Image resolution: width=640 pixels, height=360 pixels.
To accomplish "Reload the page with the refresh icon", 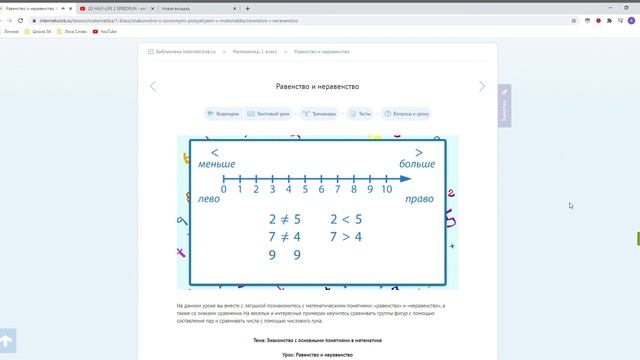I will (20, 20).
